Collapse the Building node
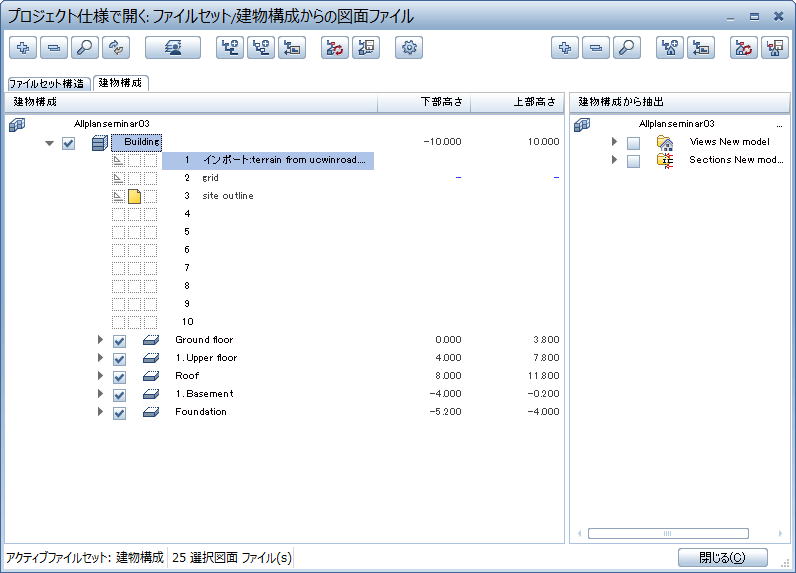796x573 pixels. [49, 143]
